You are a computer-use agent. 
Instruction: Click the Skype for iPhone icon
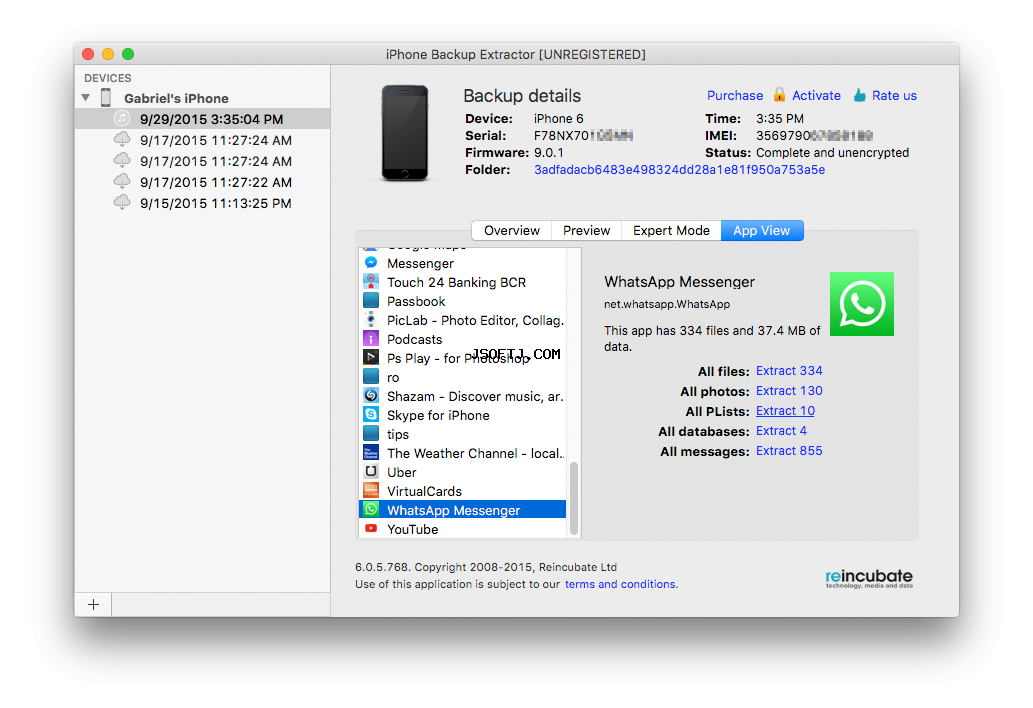[x=371, y=415]
